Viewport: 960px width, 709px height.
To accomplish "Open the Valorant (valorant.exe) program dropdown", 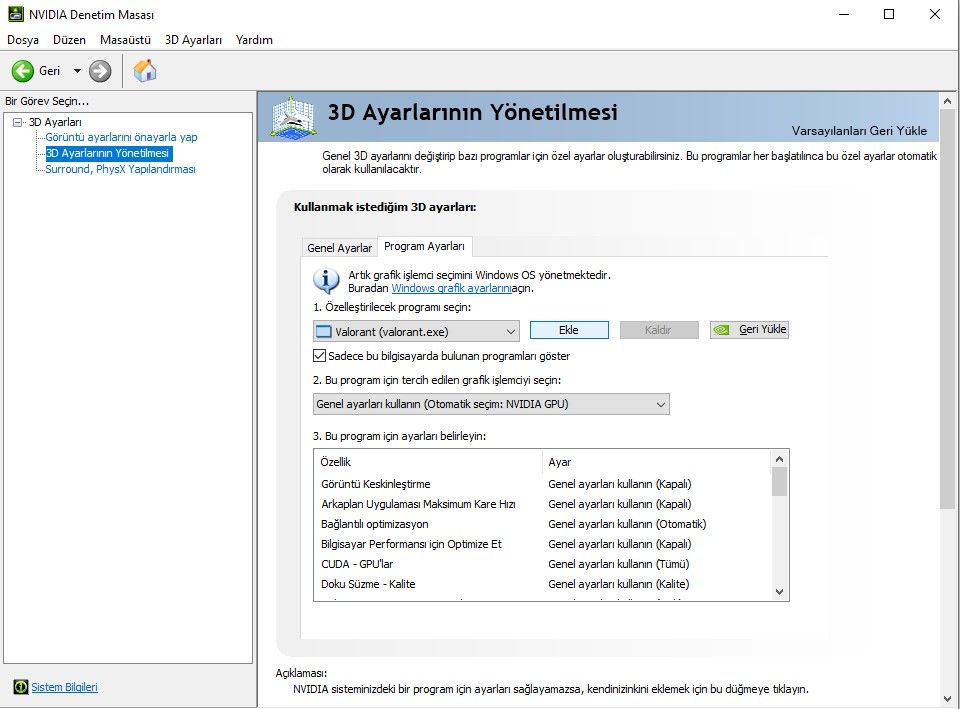I will 416,331.
